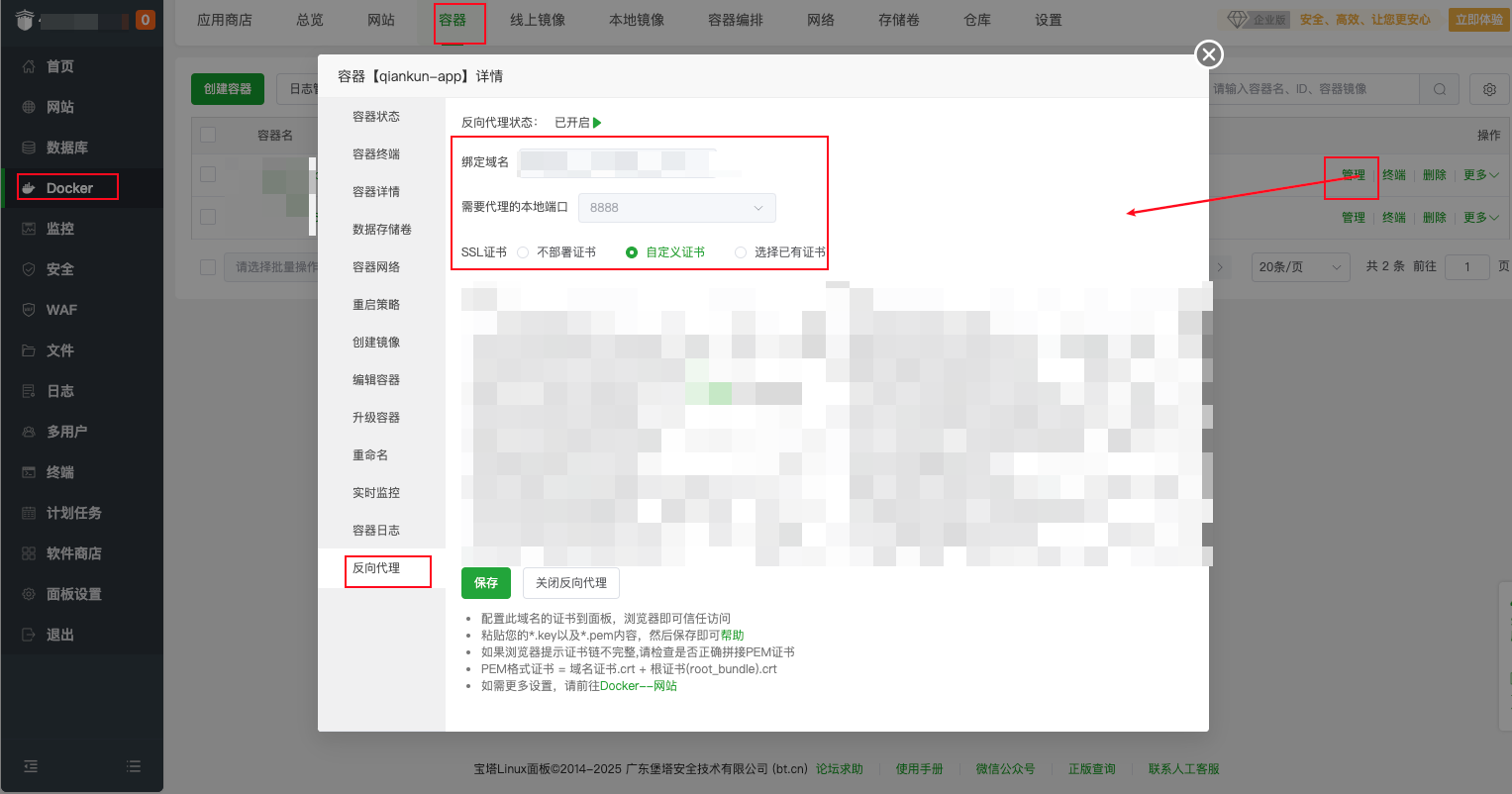Open the 20条/页 page size dropdown
1512x794 pixels.
click(1300, 267)
